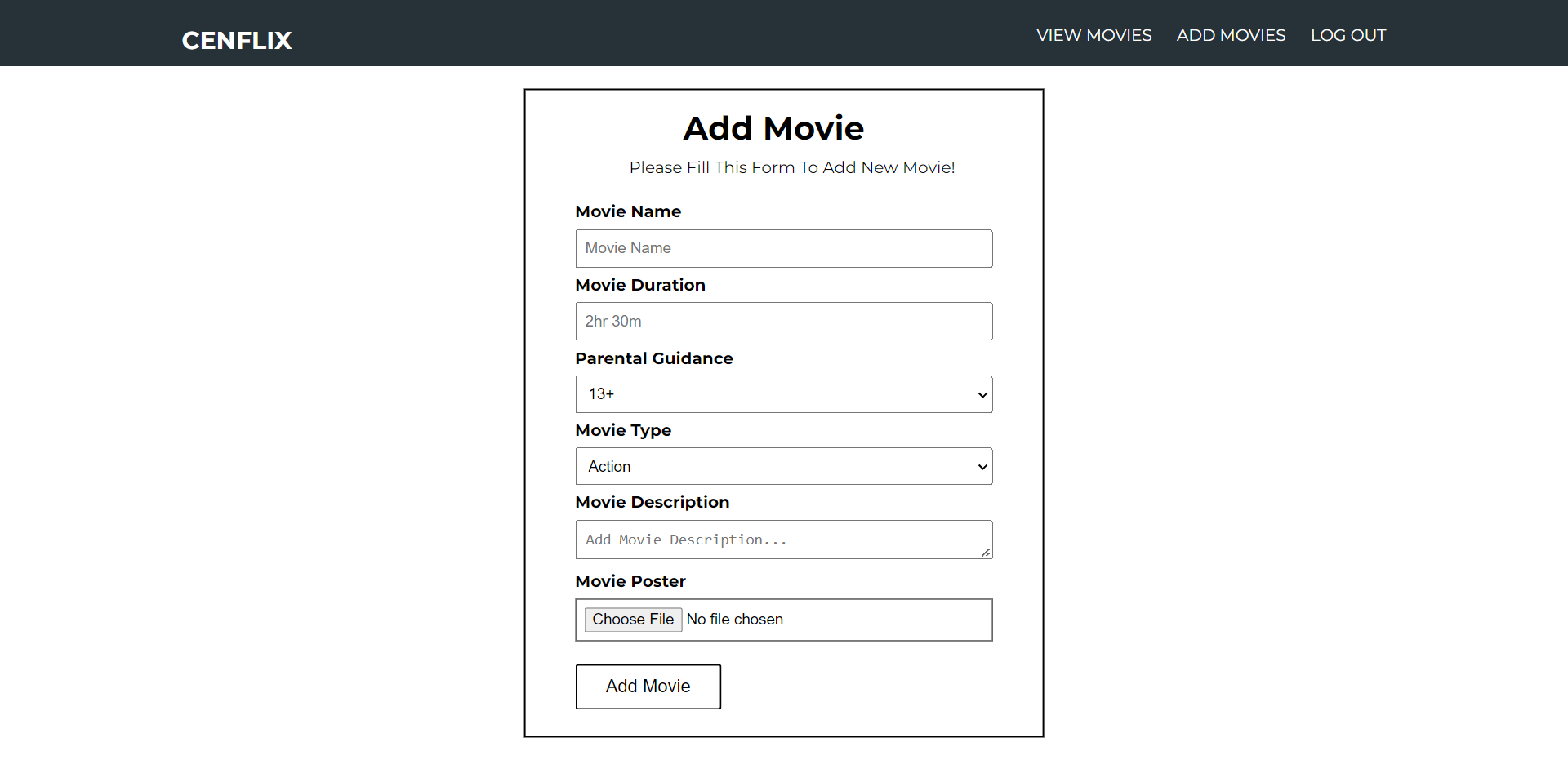Click the Movie Name field label

click(x=628, y=211)
